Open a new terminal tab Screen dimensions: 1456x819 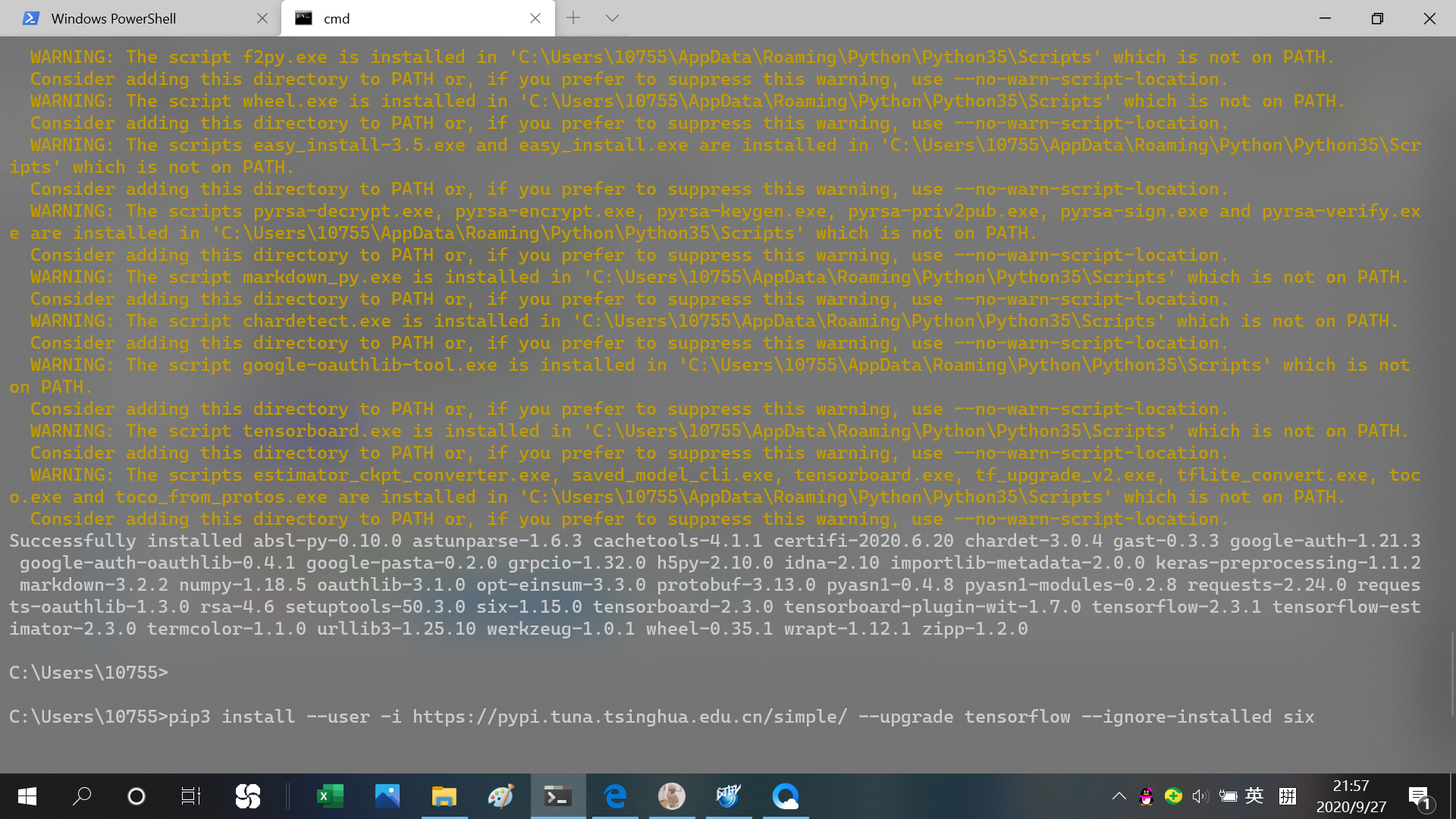[573, 18]
